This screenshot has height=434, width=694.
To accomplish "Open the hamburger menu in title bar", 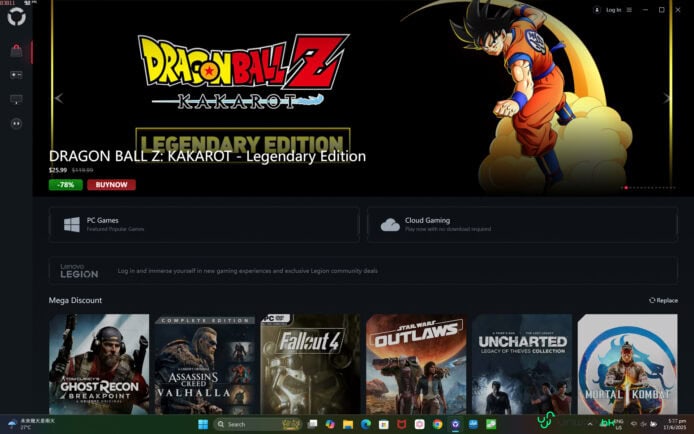I will click(629, 10).
